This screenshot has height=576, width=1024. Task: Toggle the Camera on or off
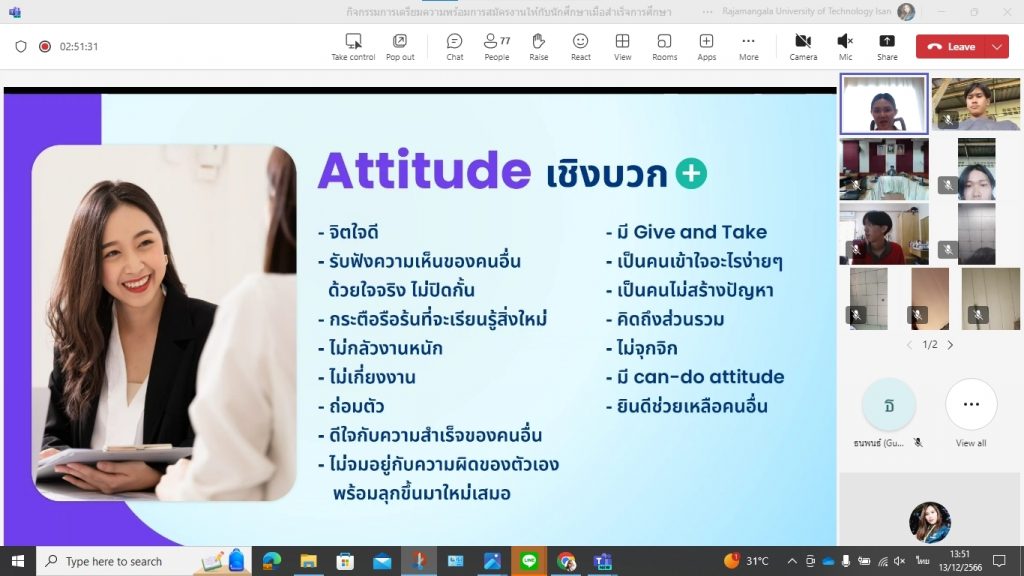tap(803, 46)
